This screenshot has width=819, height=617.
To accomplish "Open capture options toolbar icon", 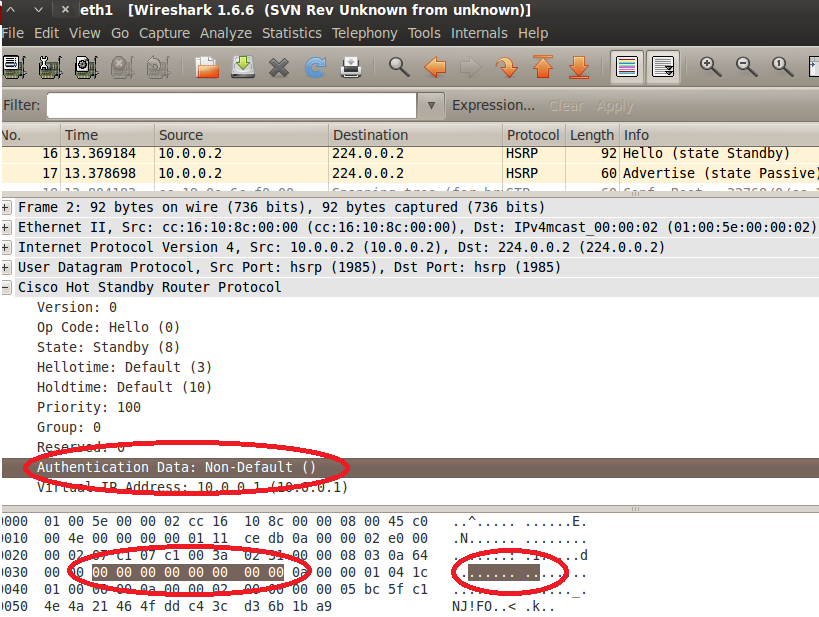I will point(50,67).
